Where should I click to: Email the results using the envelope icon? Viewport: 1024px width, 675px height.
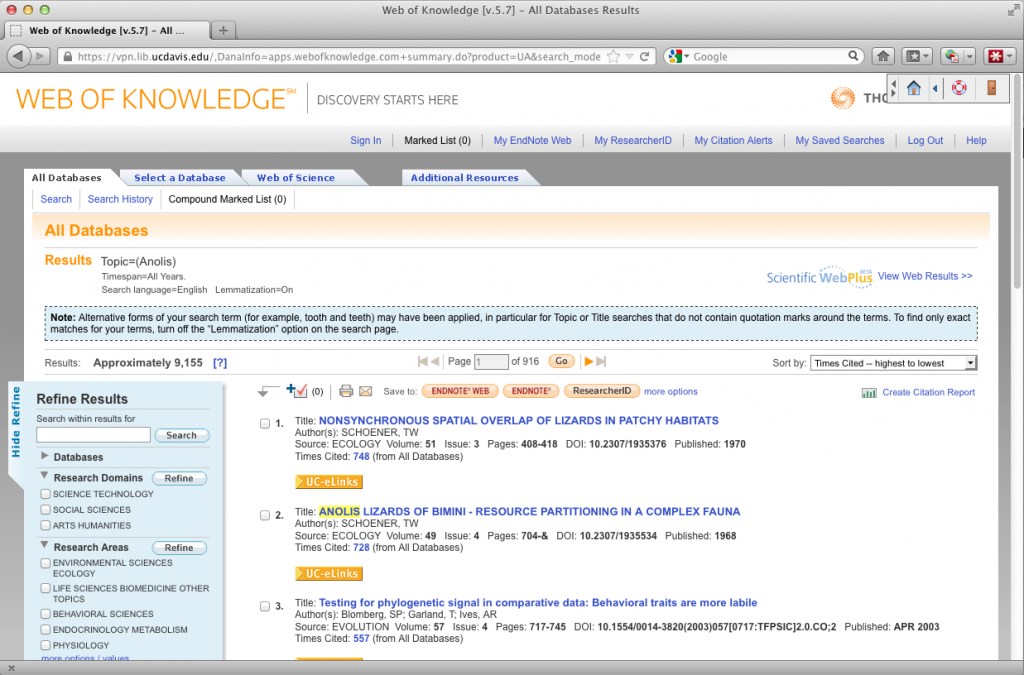(x=366, y=391)
